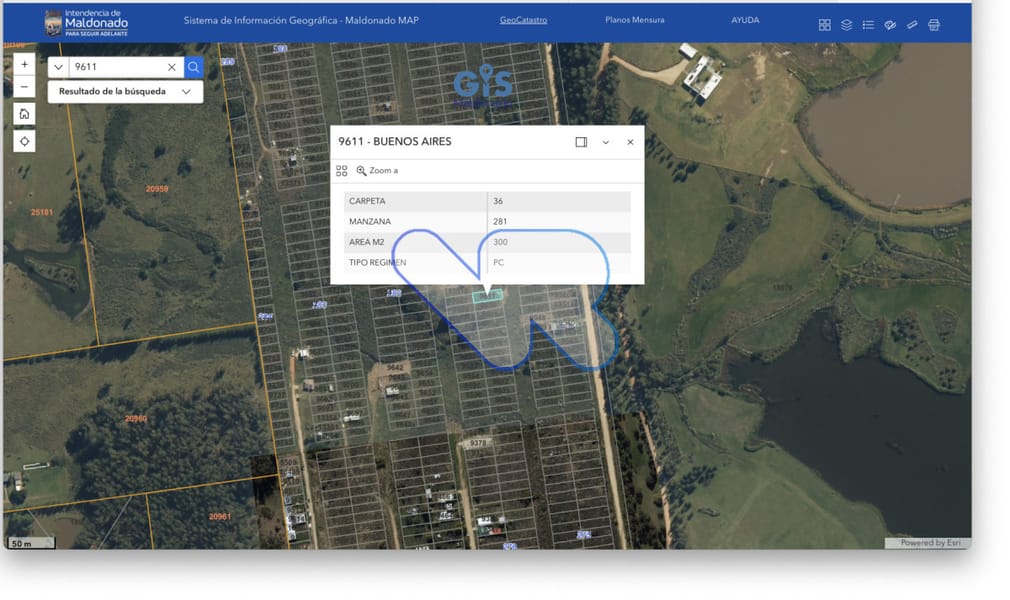Click the CARPETA field label
1010x600 pixels.
tap(367, 201)
